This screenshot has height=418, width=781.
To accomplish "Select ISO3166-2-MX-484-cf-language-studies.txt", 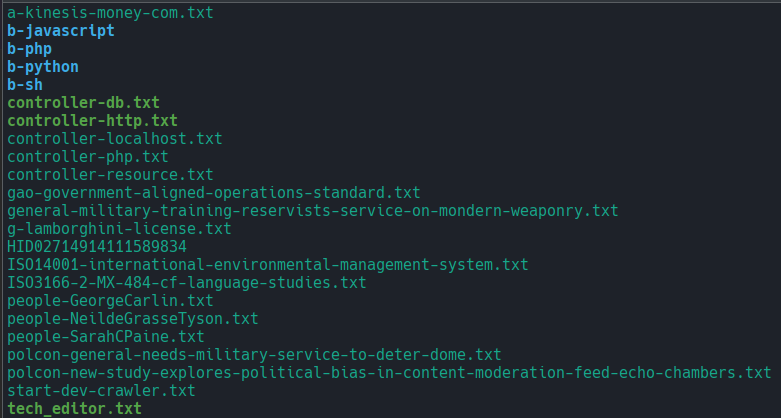I will (187, 282).
